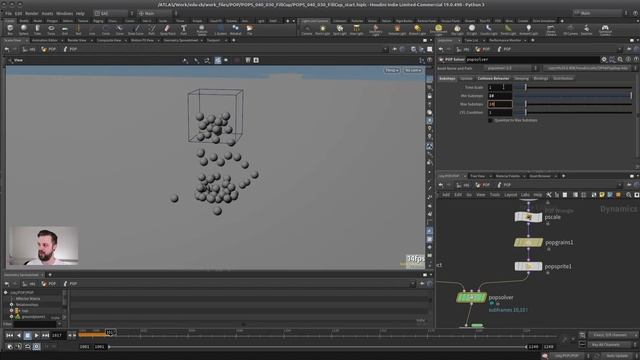
Task: Add a Point Light from the shelf
Action: tap(322, 29)
